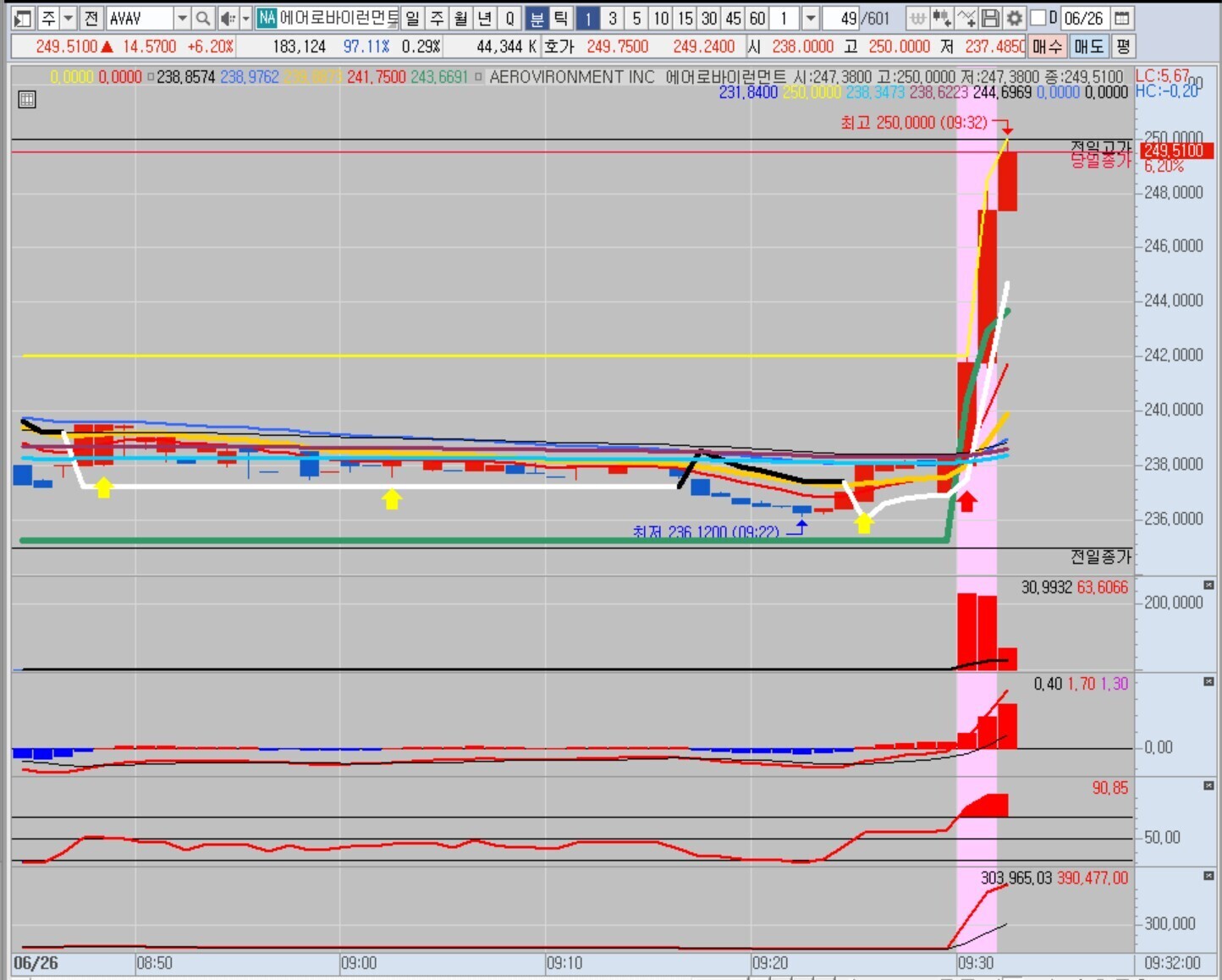This screenshot has width=1222, height=980.
Task: Select the tick (틱) chart type
Action: tap(561, 18)
